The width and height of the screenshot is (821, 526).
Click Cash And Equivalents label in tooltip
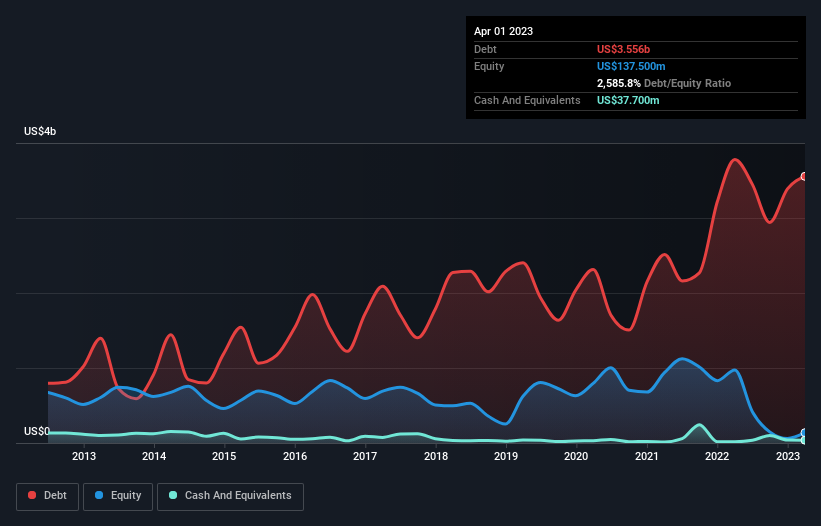click(527, 100)
